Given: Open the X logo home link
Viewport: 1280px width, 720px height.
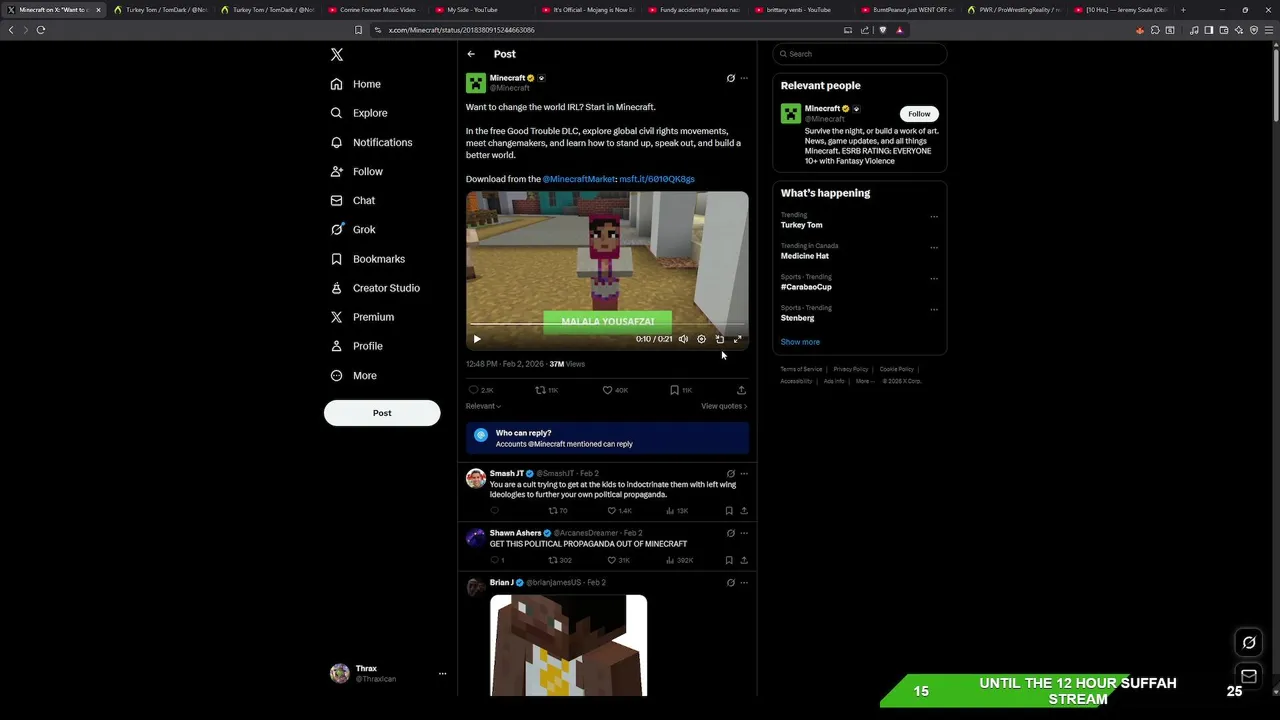Looking at the screenshot, I should point(337,55).
